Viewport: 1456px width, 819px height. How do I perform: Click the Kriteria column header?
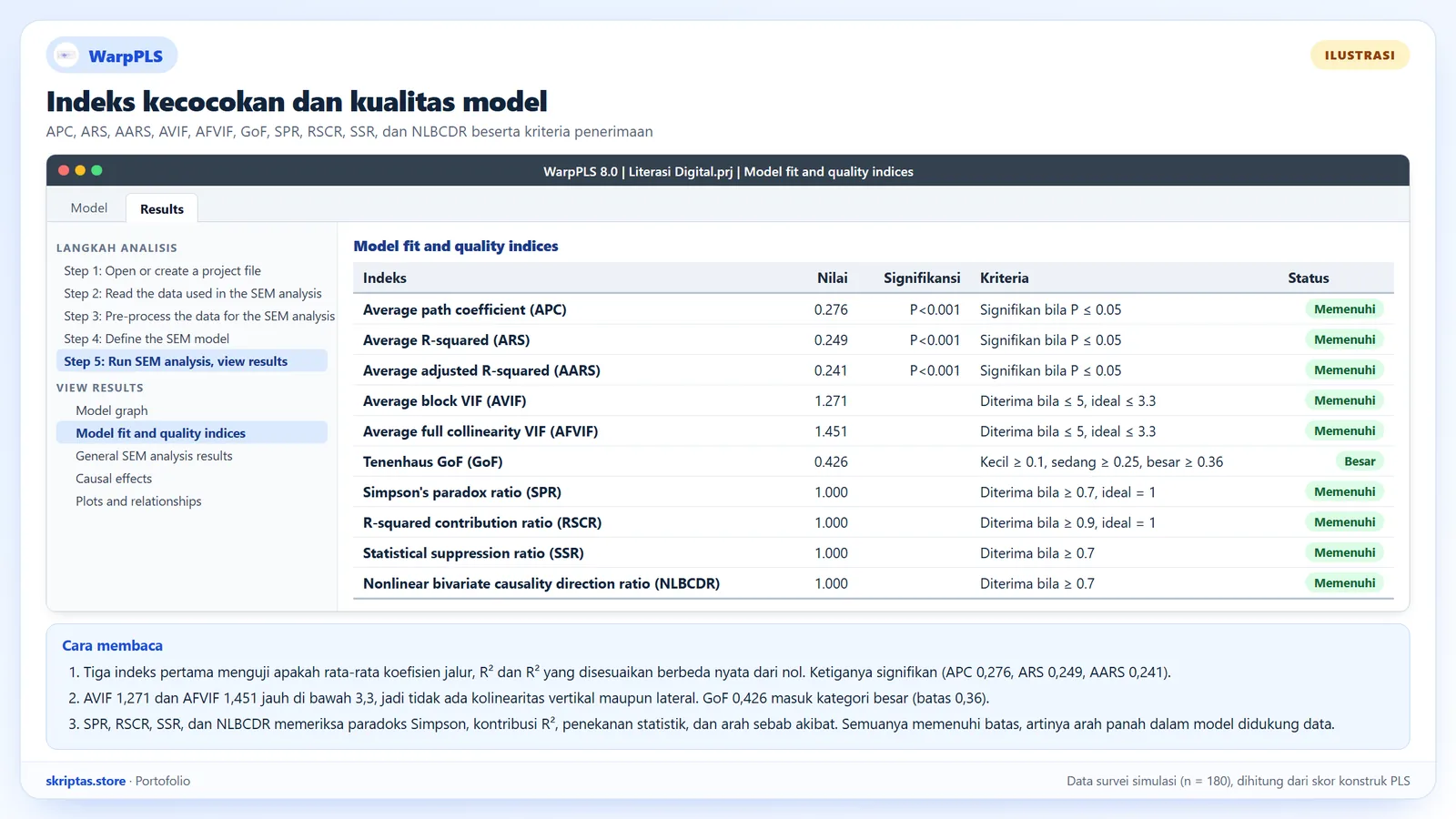(x=1005, y=278)
